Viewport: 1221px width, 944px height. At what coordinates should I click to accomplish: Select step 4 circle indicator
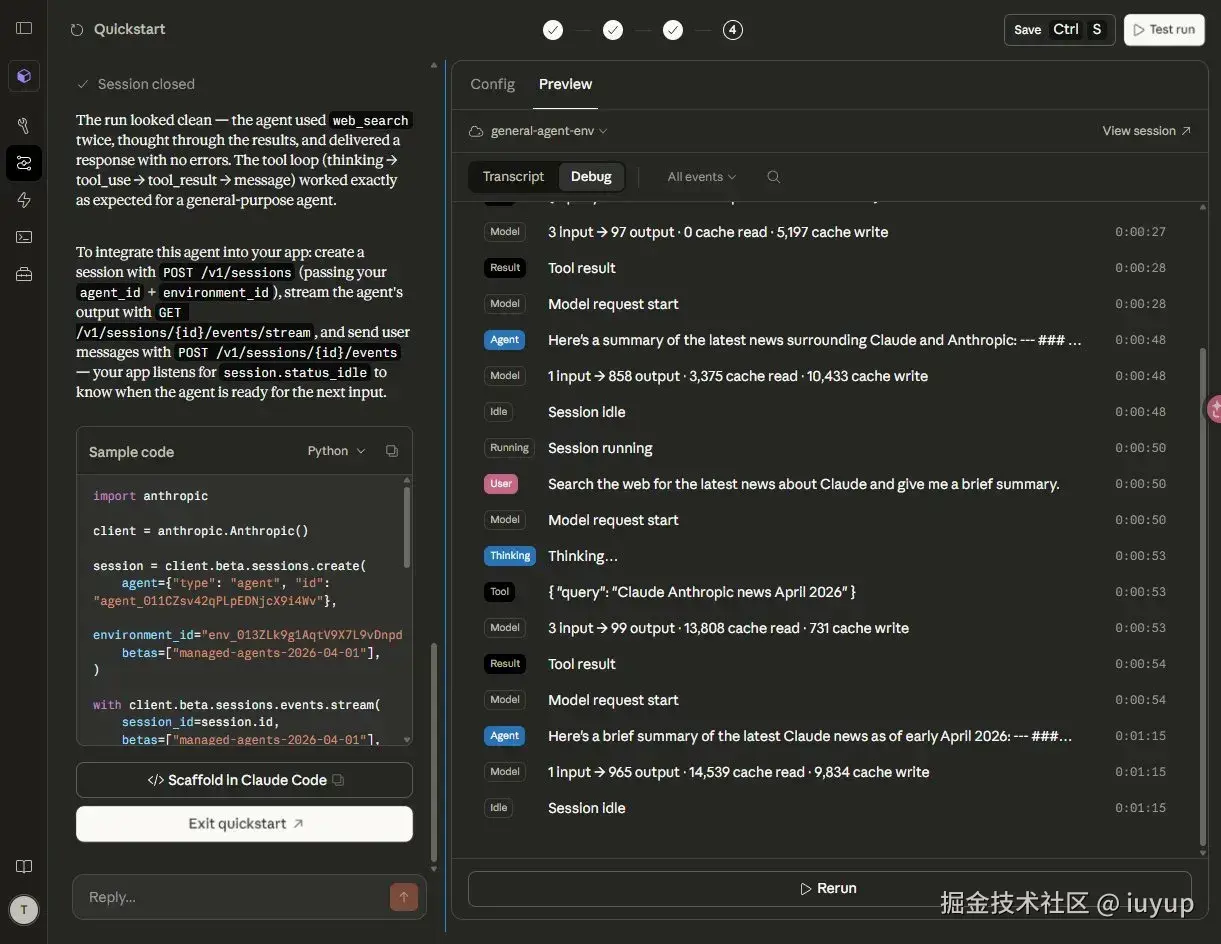tap(733, 30)
